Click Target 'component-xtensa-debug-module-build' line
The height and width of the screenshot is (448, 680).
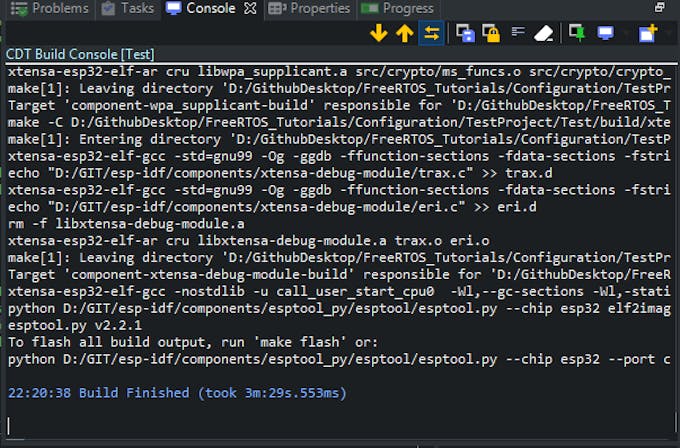[x=339, y=275]
